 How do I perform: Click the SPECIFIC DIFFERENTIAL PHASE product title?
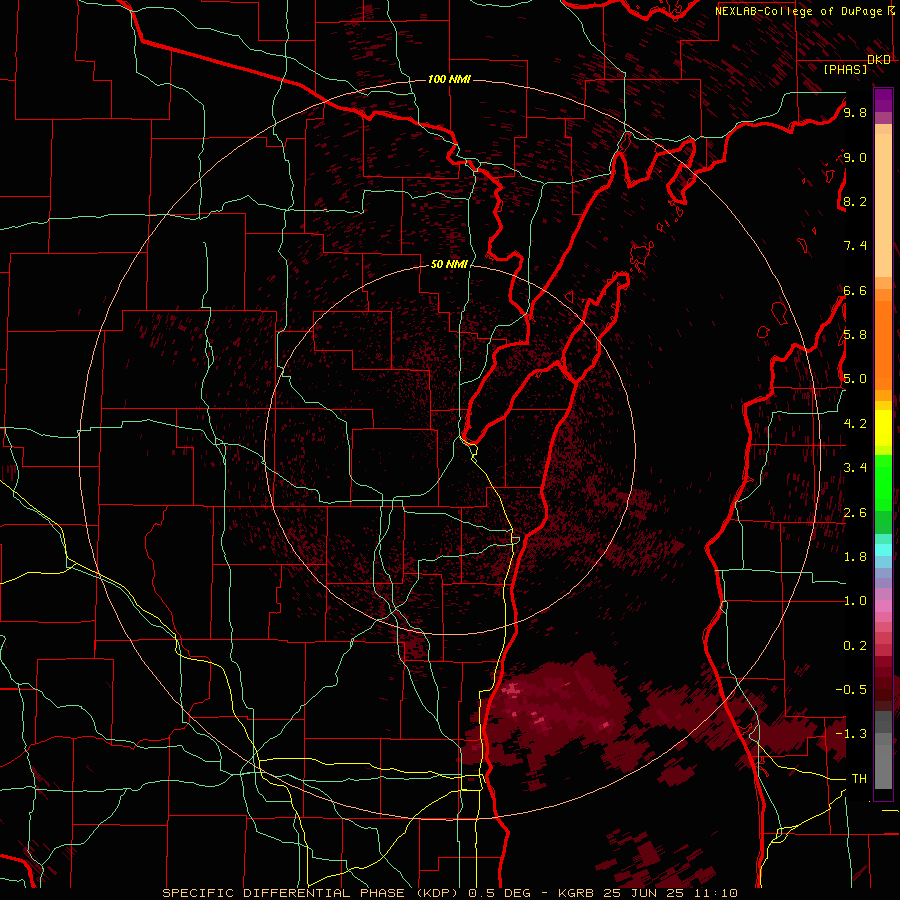click(x=283, y=893)
